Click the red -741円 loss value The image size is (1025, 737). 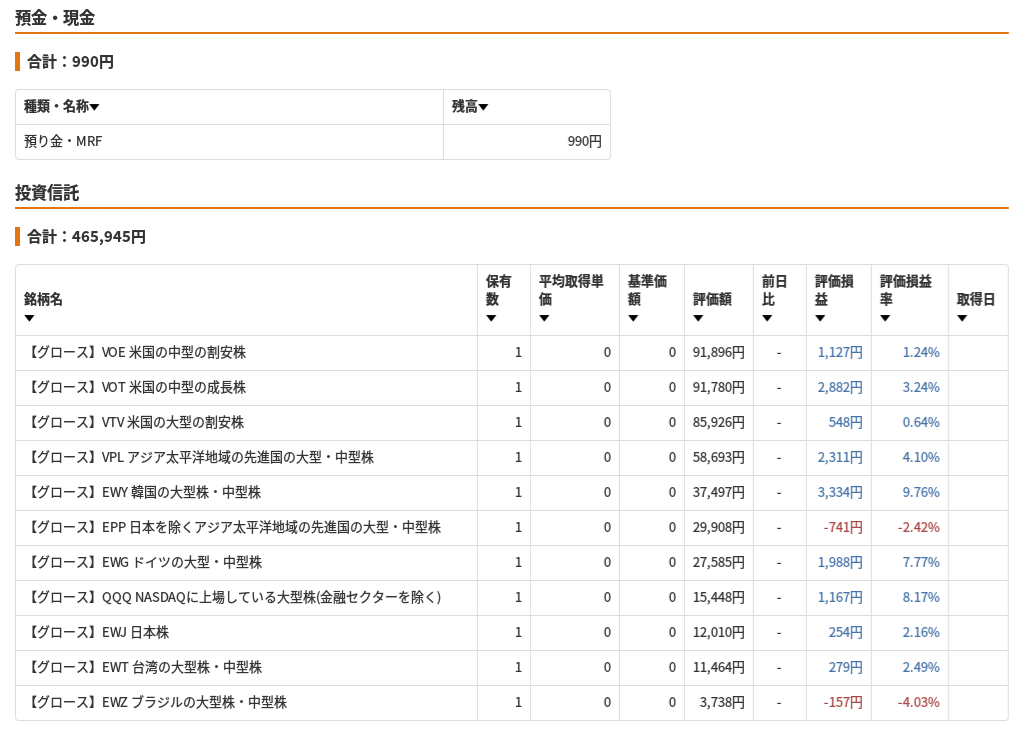coord(840,527)
